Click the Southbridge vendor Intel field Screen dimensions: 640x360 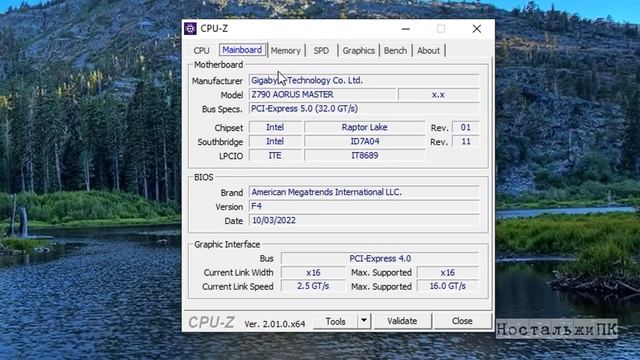[275, 142]
